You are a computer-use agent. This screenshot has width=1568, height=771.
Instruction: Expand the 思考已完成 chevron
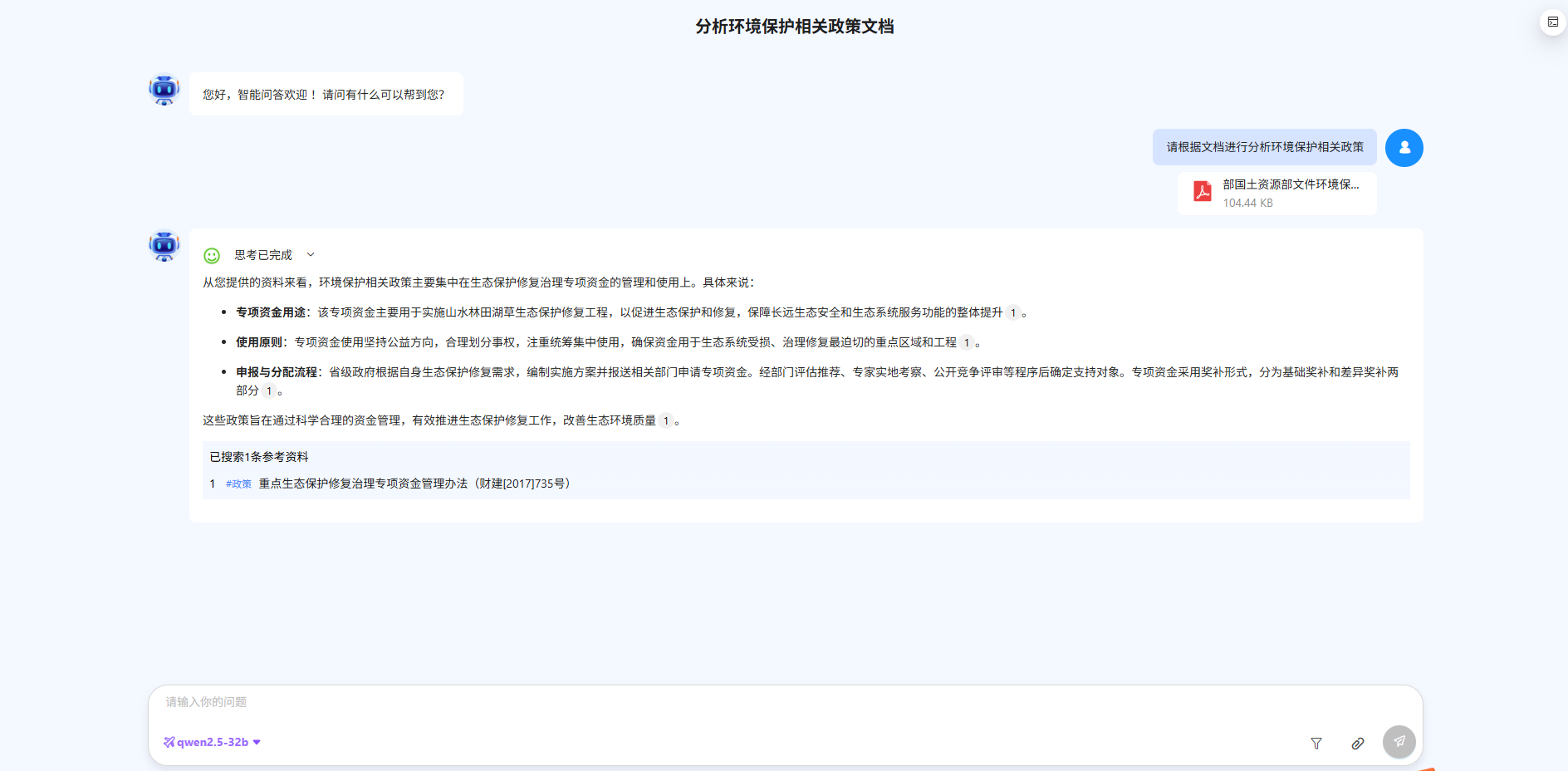coord(311,255)
